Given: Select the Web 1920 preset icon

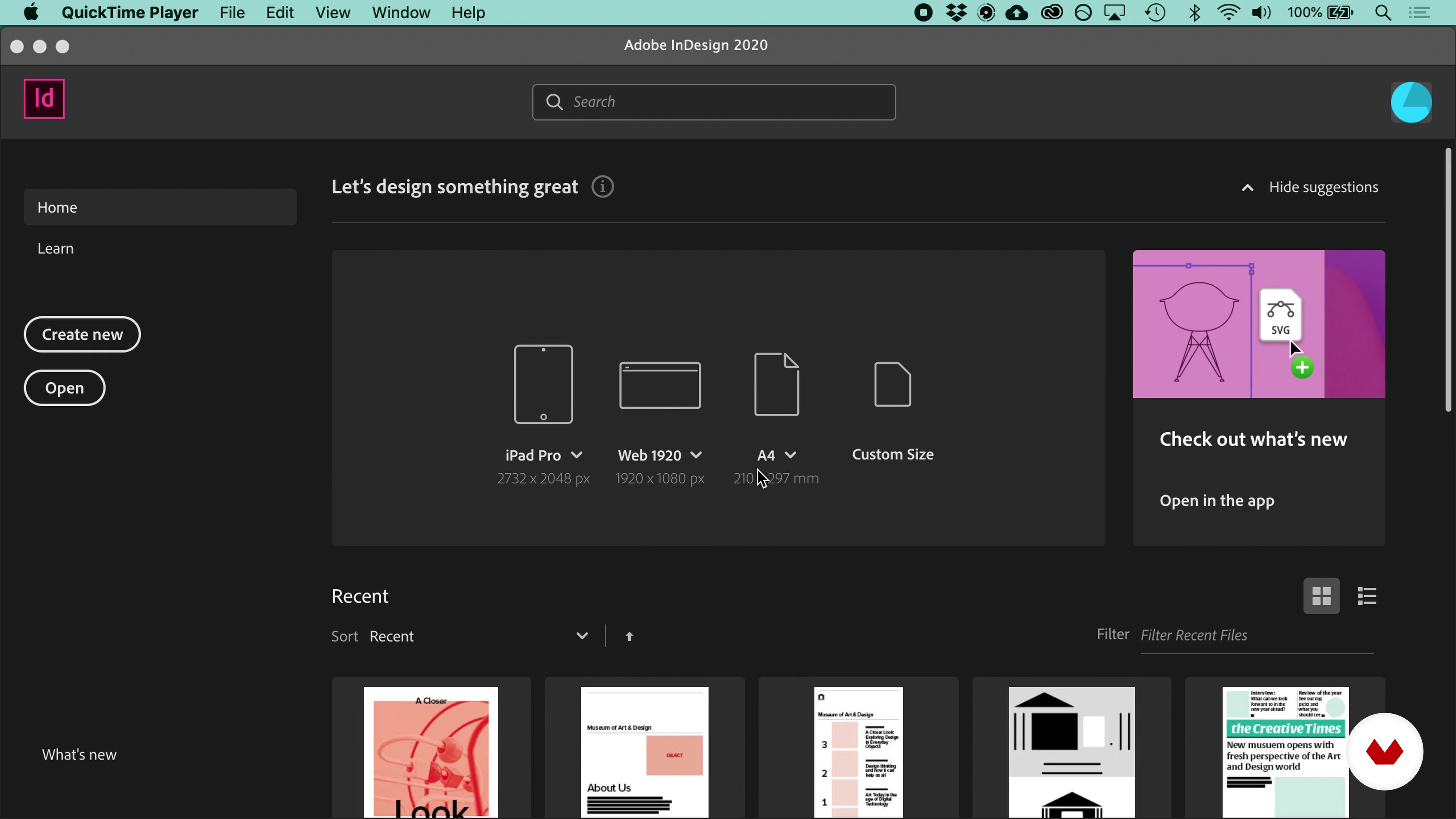Looking at the screenshot, I should pos(660,385).
